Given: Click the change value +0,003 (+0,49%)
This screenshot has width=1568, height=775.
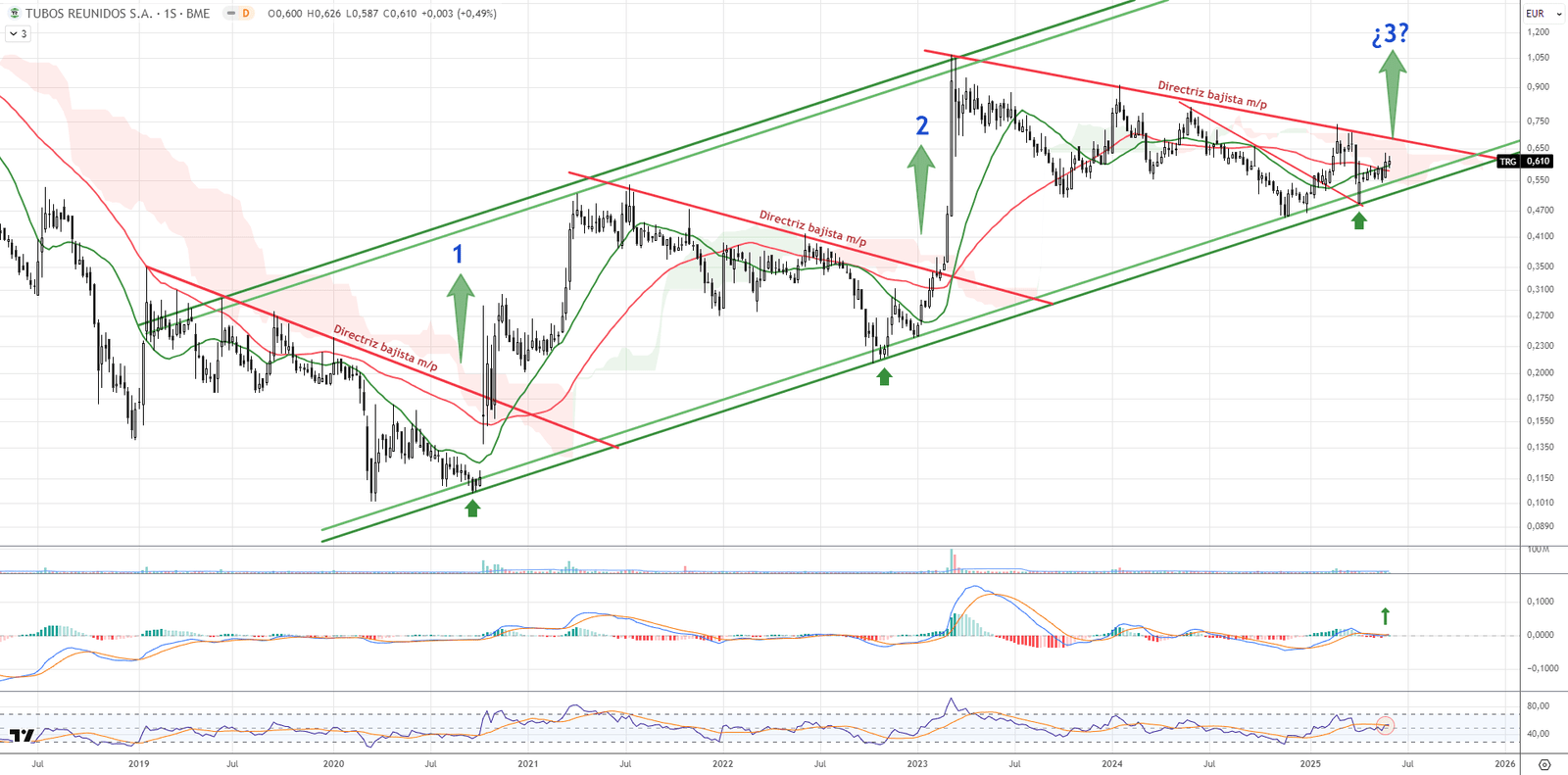Looking at the screenshot, I should (459, 14).
